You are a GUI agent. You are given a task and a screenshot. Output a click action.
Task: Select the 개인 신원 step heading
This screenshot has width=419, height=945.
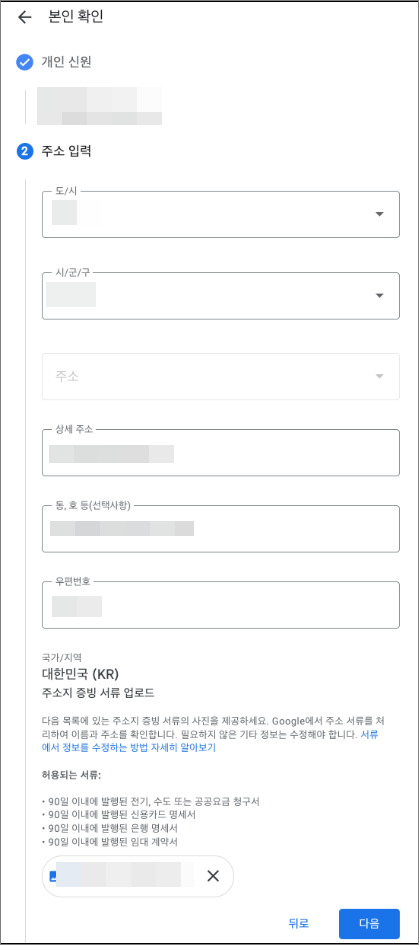(66, 62)
